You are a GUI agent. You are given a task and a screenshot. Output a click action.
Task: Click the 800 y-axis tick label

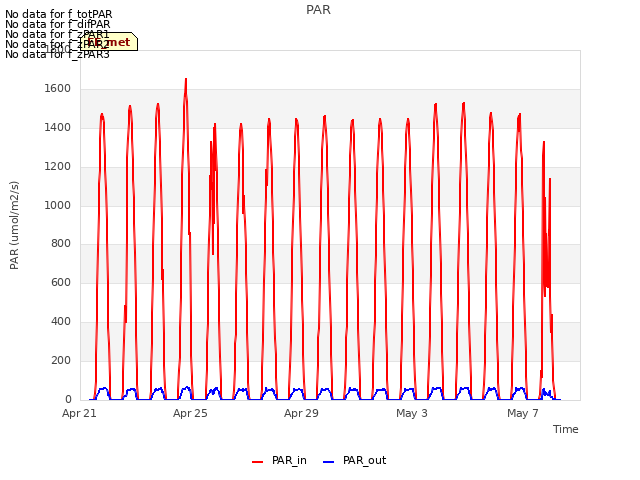[61, 244]
